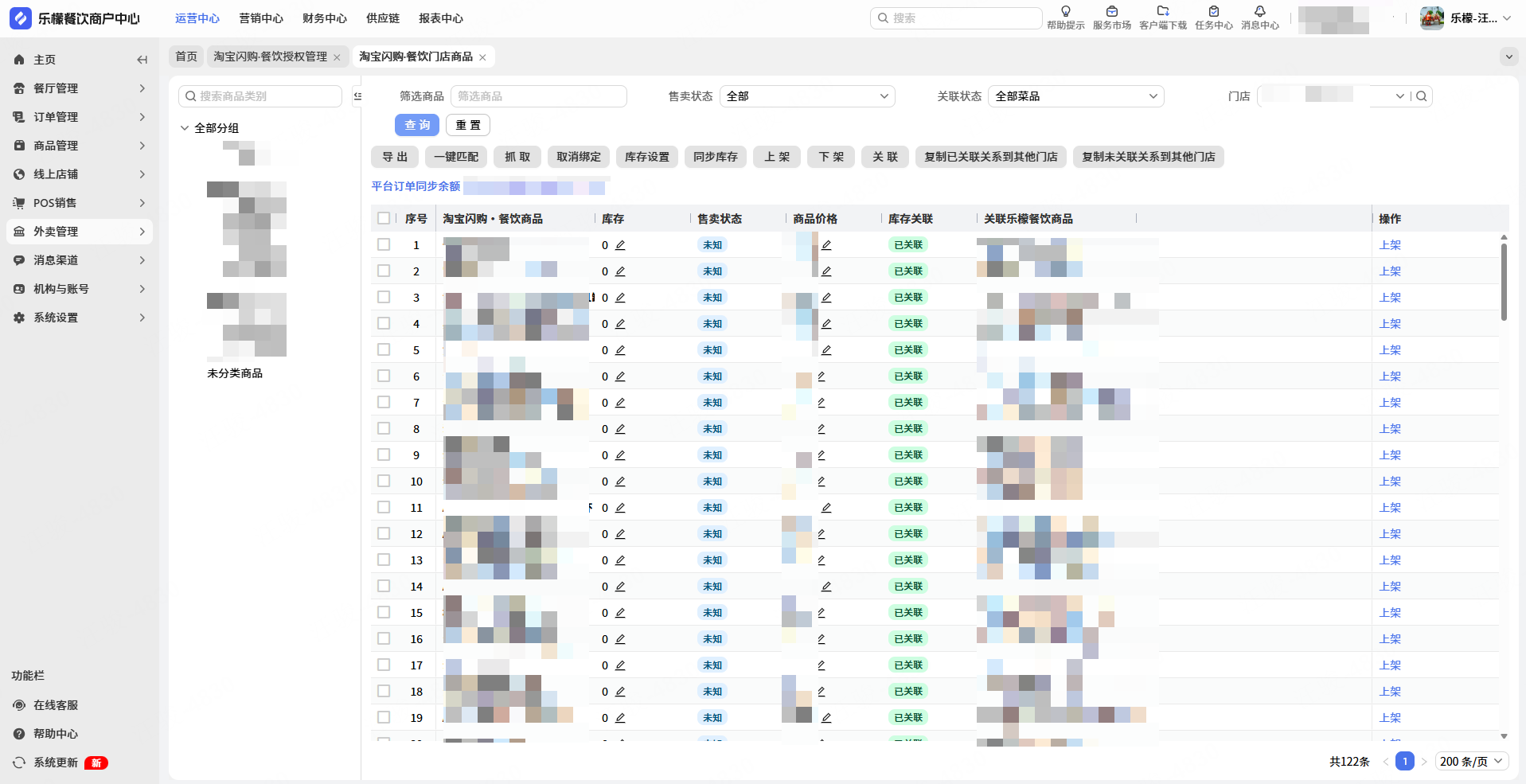Switch to 供应链 top menu
Viewport: 1526px width, 784px height.
[x=383, y=18]
